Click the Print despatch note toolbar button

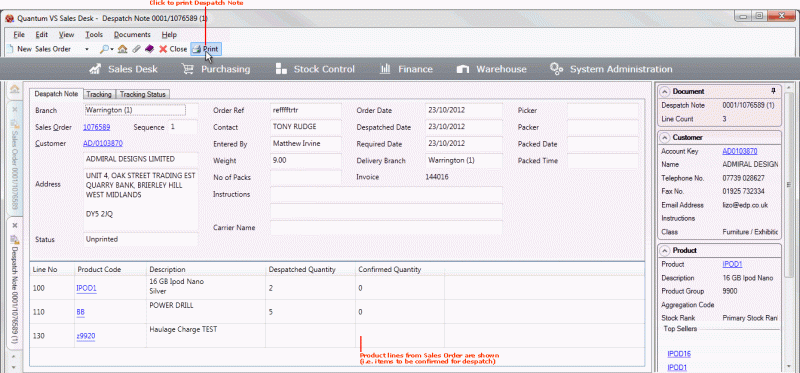[x=205, y=49]
